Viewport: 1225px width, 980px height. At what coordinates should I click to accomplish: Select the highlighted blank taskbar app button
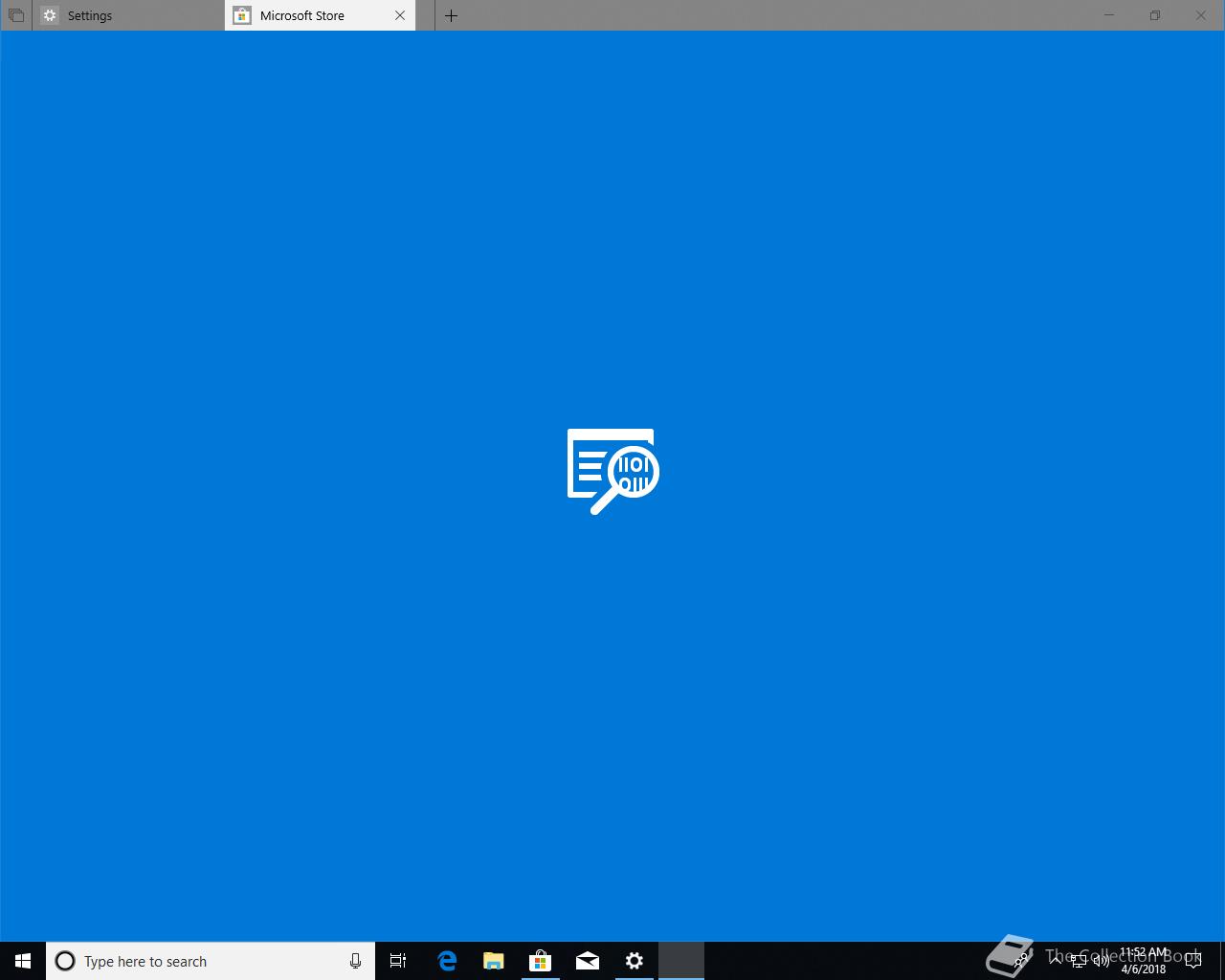[x=681, y=961]
